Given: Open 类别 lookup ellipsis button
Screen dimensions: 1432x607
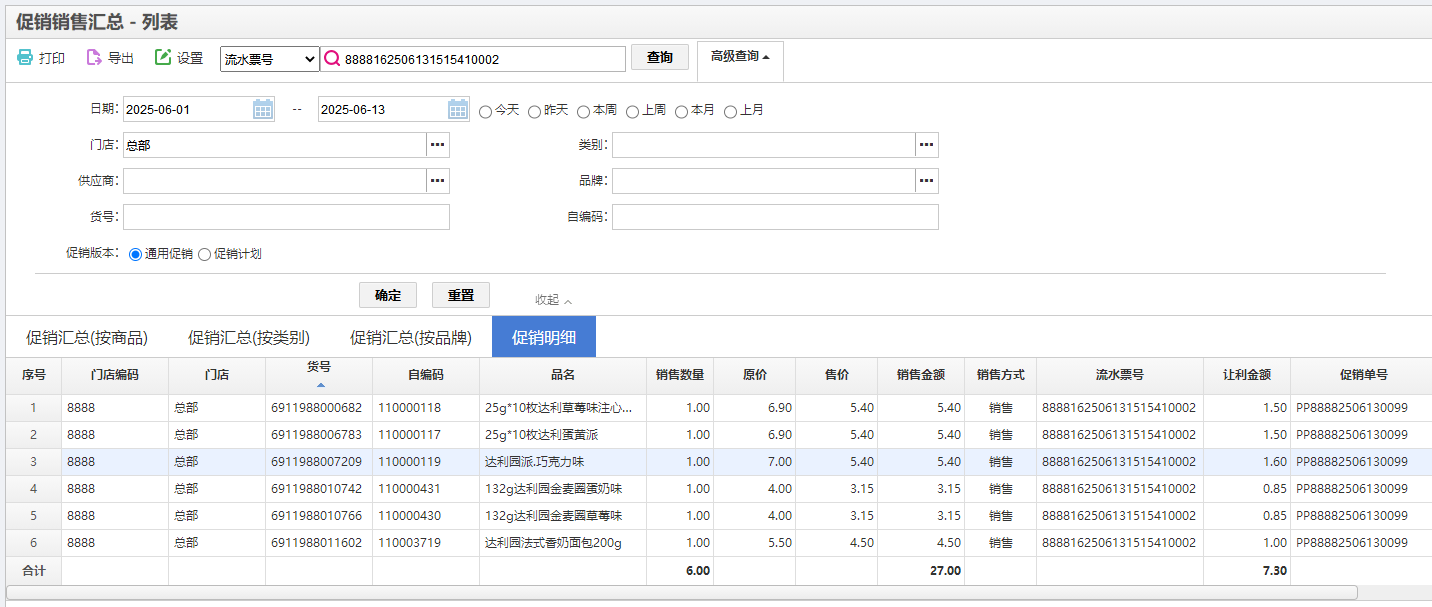Looking at the screenshot, I should click(927, 145).
